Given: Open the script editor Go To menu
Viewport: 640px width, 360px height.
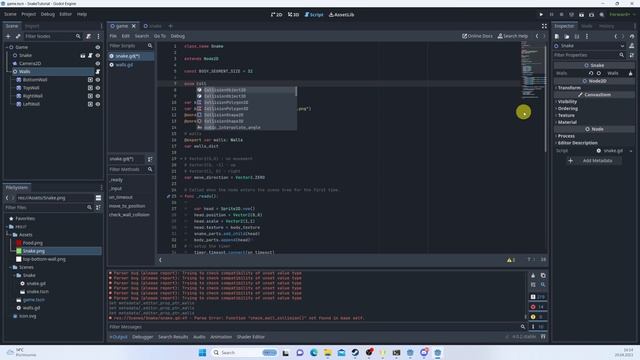Looking at the screenshot, I should tap(160, 36).
